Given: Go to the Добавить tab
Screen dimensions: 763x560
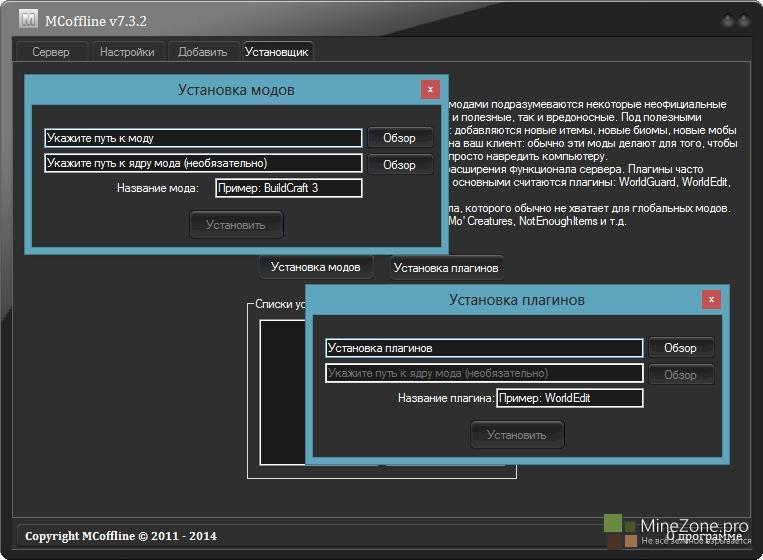Looking at the screenshot, I should coord(203,52).
